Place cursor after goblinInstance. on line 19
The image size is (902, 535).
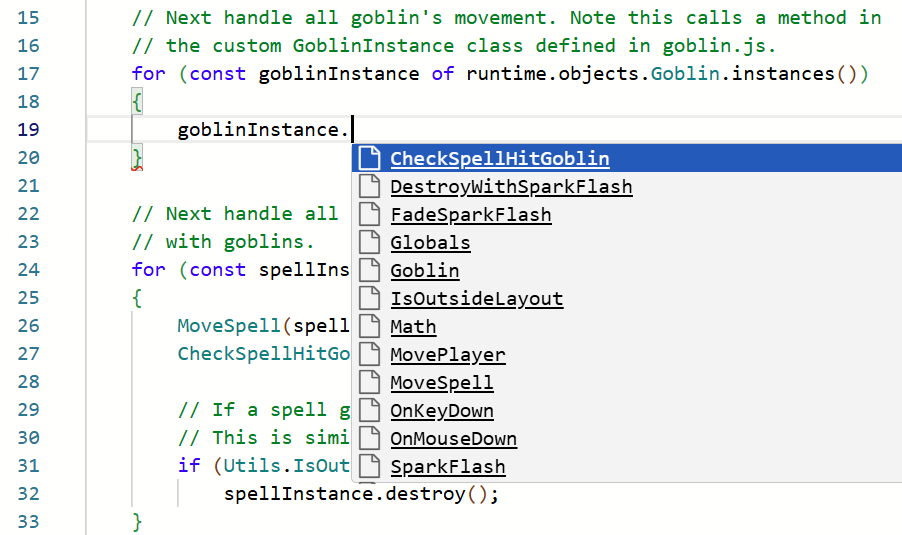click(x=352, y=129)
